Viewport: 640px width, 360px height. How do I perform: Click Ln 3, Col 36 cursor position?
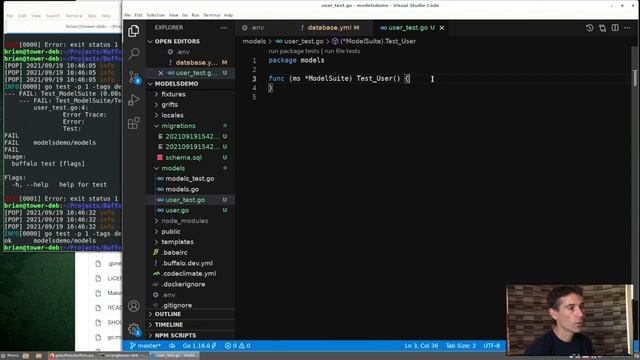point(421,346)
